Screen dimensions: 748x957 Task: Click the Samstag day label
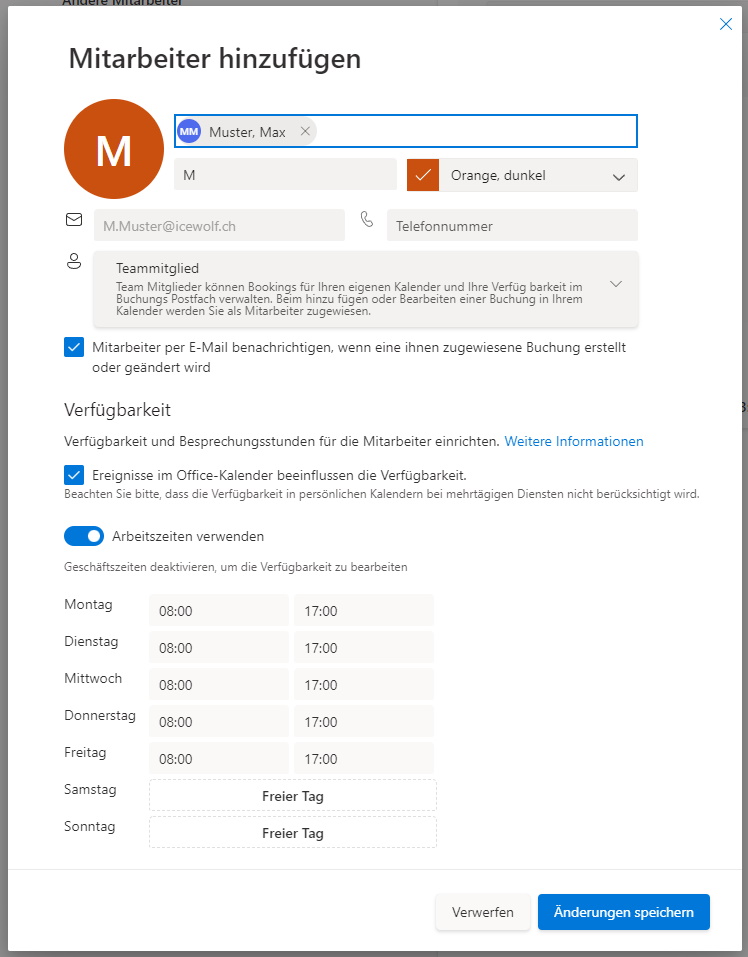[x=90, y=789]
